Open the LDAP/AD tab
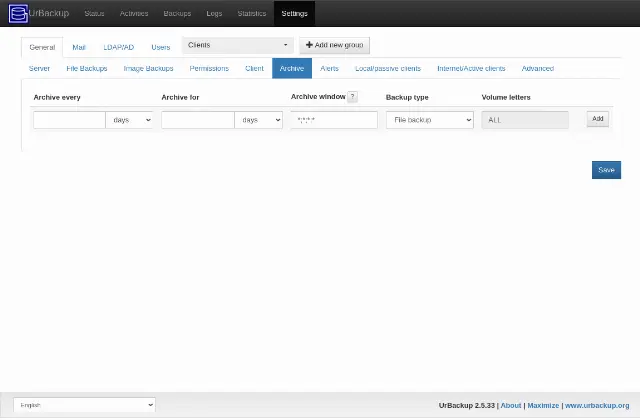This screenshot has height=420, width=640. click(119, 47)
